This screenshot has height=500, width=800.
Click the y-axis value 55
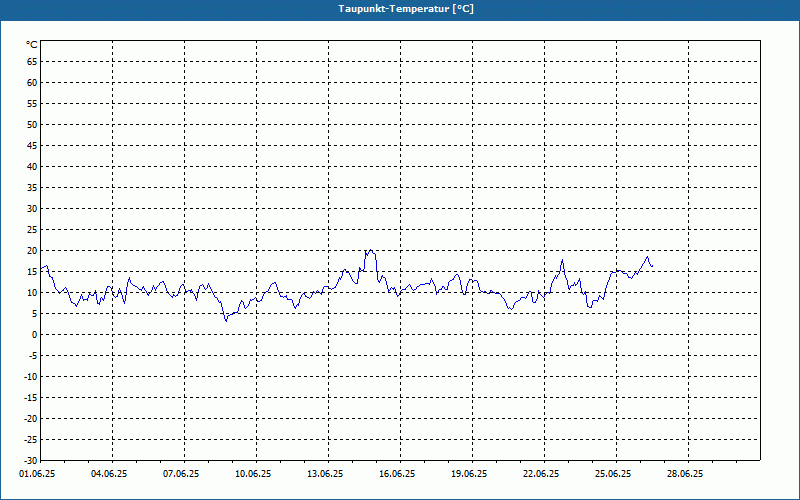coord(32,104)
